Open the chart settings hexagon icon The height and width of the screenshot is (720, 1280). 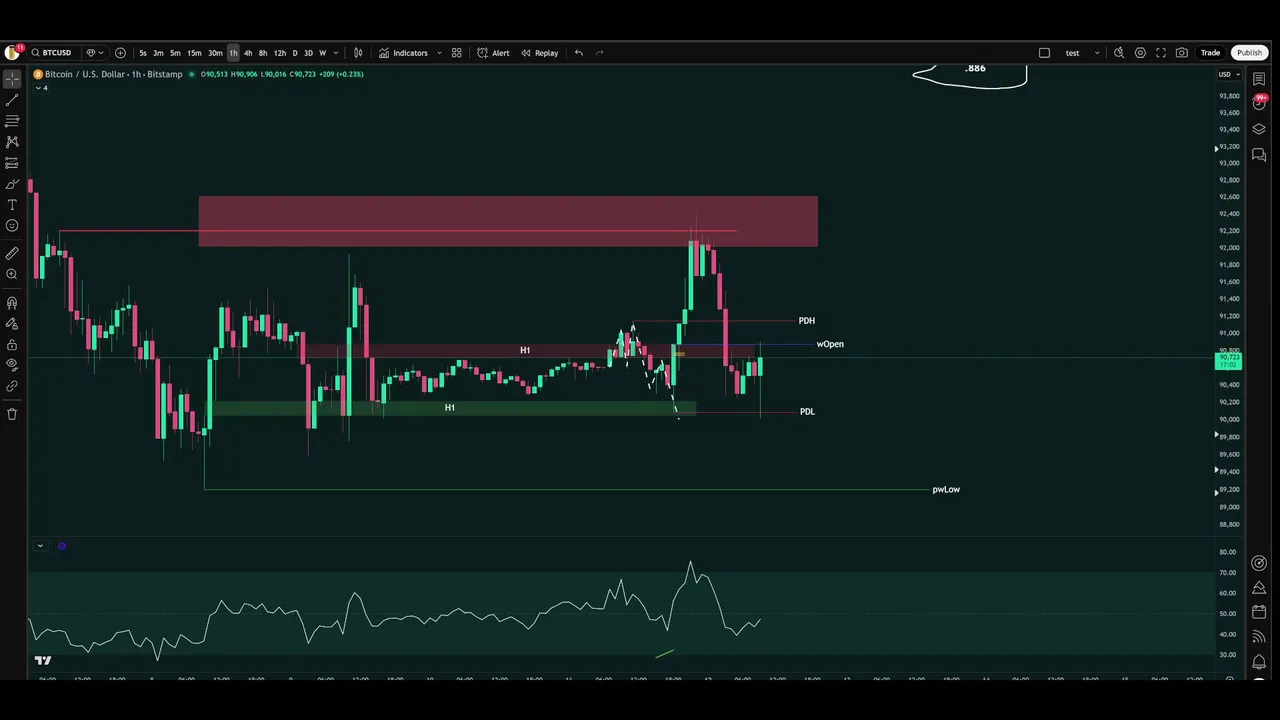(1140, 53)
